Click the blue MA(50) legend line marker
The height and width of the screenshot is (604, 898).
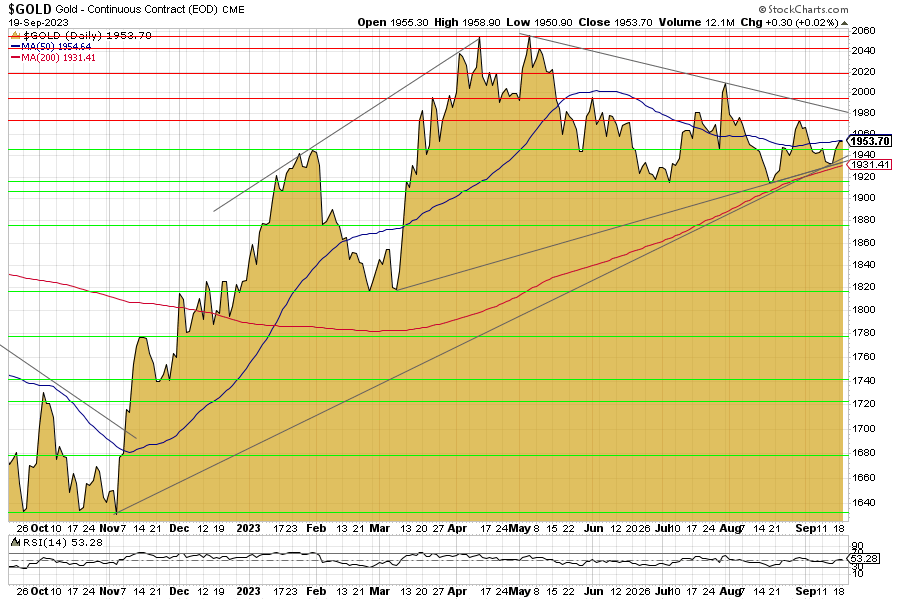(15, 46)
